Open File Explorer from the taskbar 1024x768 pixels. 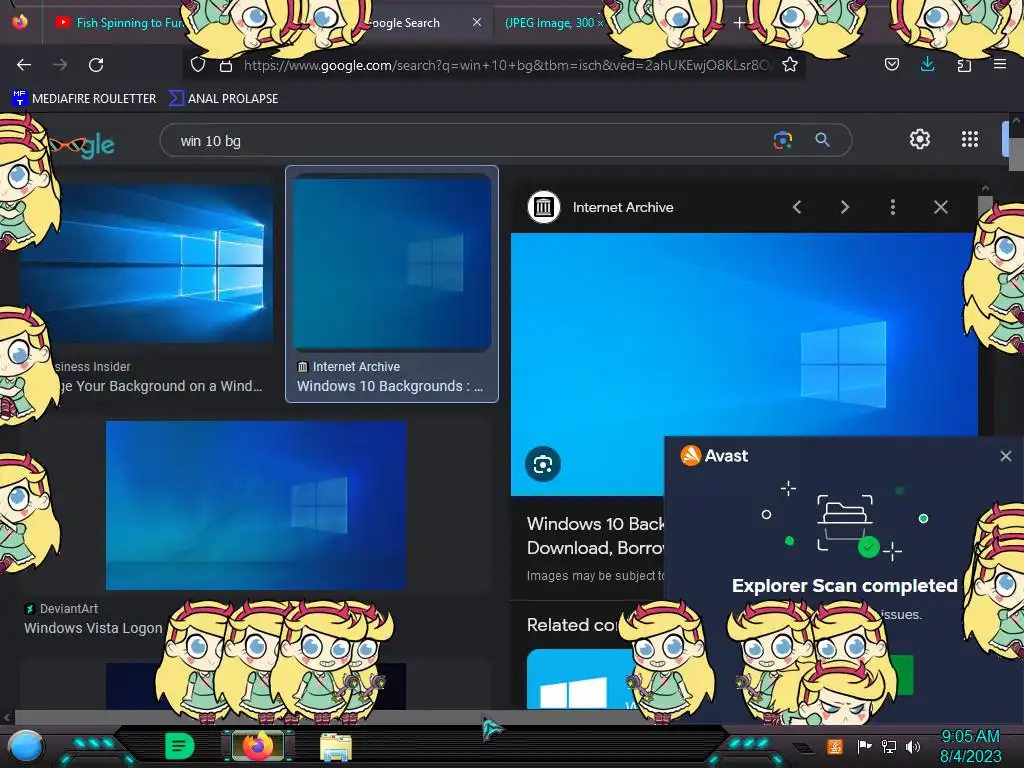pyautogui.click(x=336, y=747)
